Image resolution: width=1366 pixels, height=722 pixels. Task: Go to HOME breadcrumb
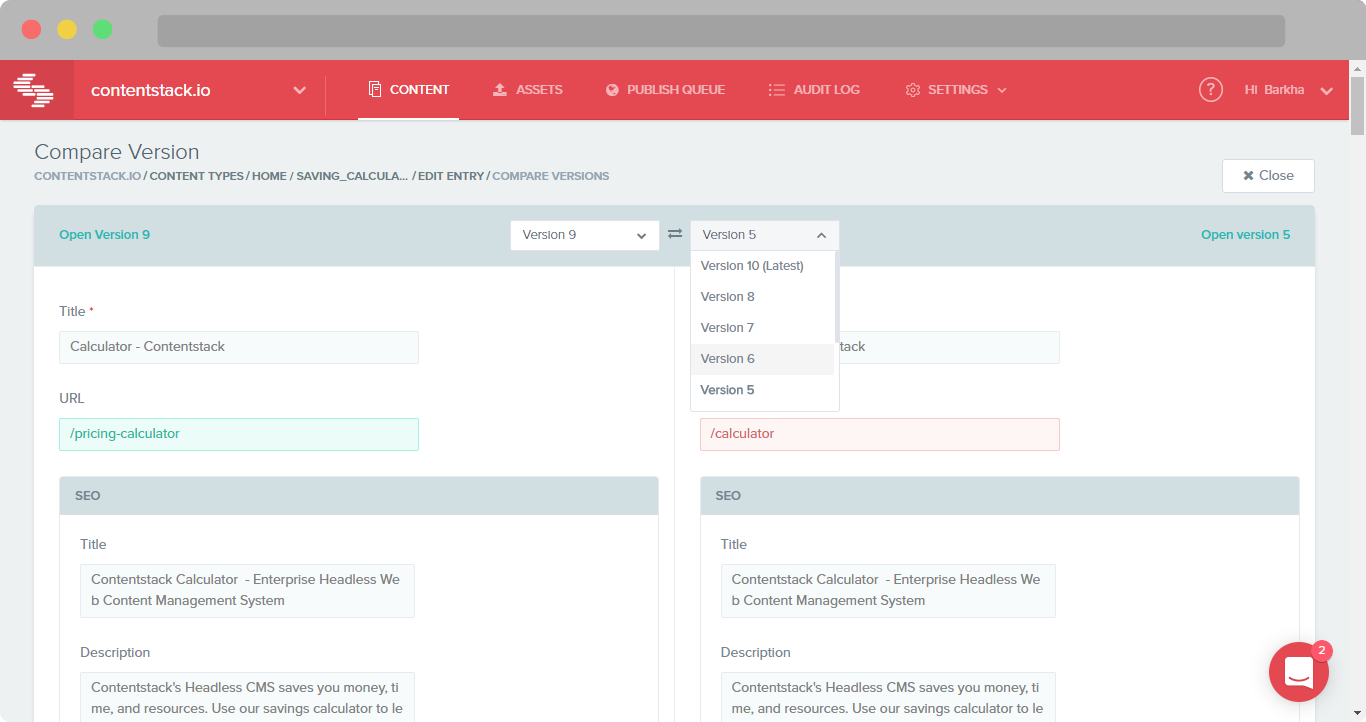click(269, 176)
